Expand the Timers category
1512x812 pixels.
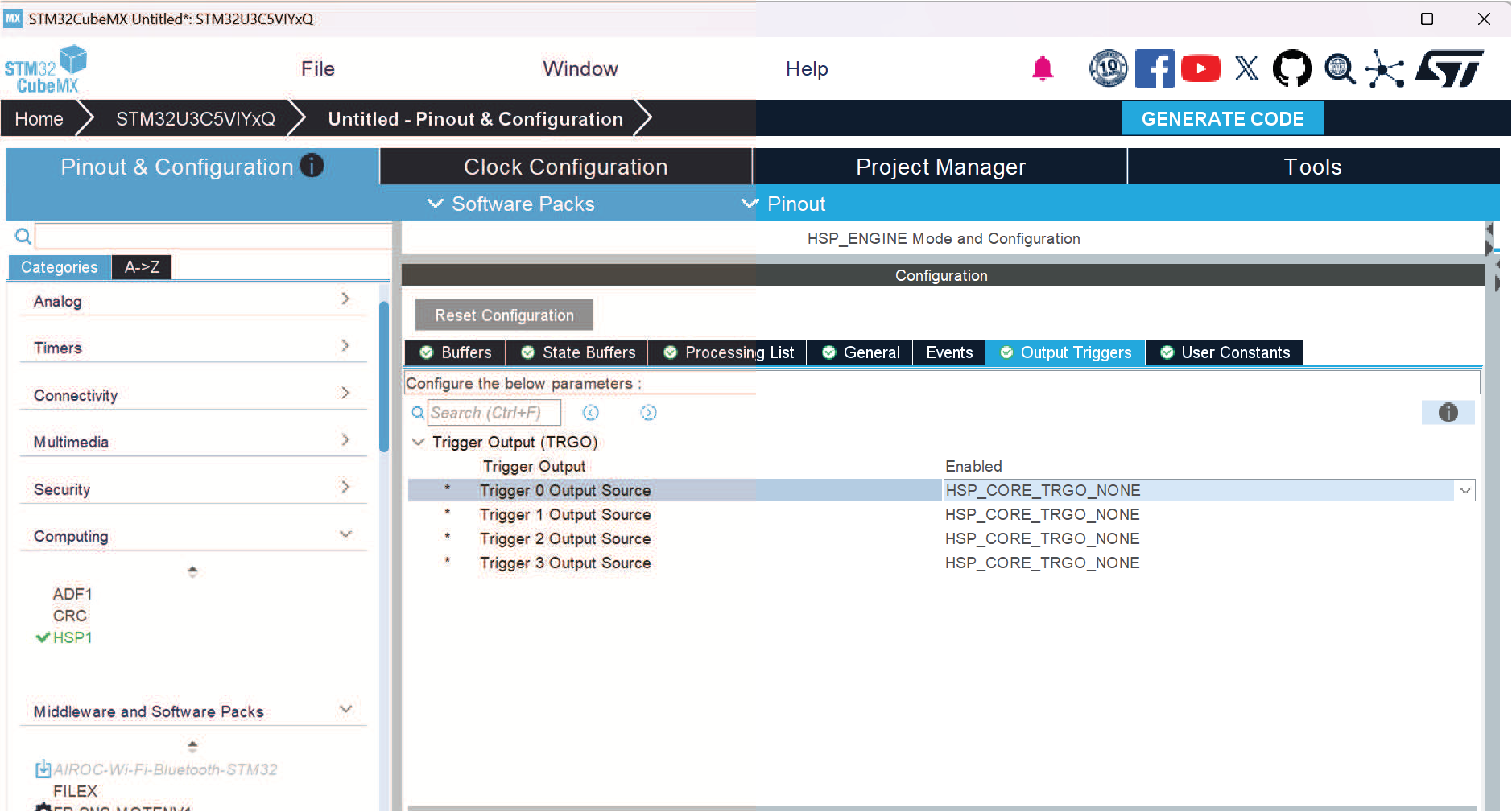[345, 345]
